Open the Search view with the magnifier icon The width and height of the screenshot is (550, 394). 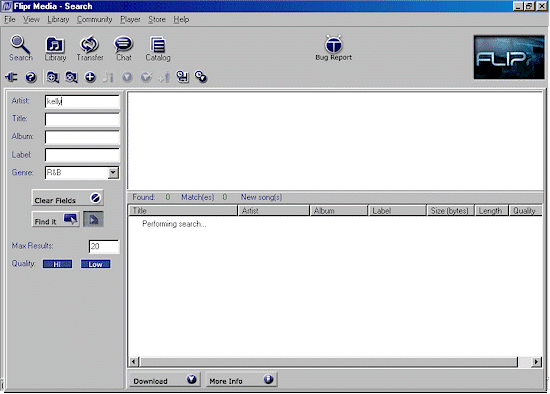point(20,48)
